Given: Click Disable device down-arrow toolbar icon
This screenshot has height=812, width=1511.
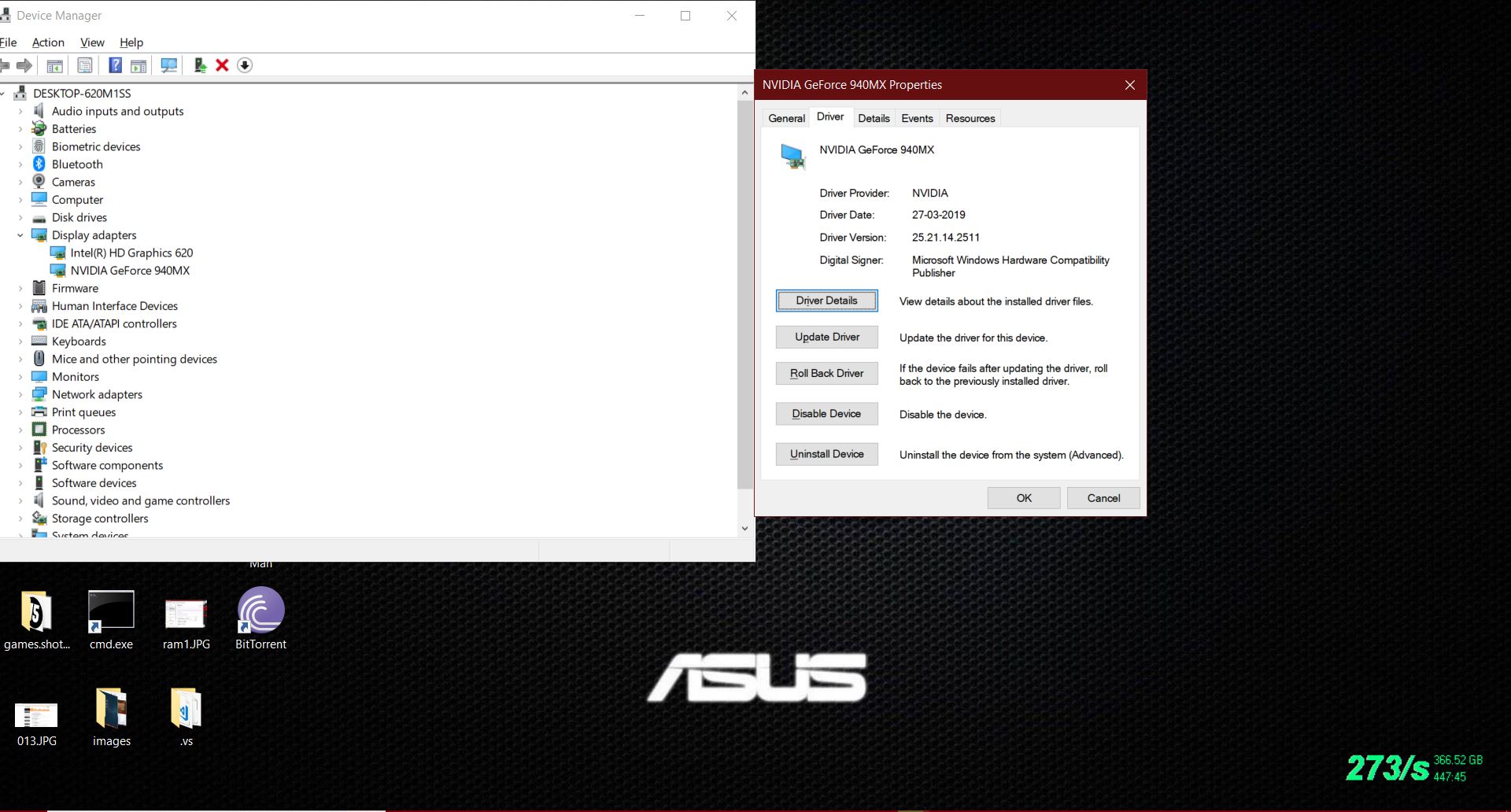Looking at the screenshot, I should pyautogui.click(x=245, y=65).
